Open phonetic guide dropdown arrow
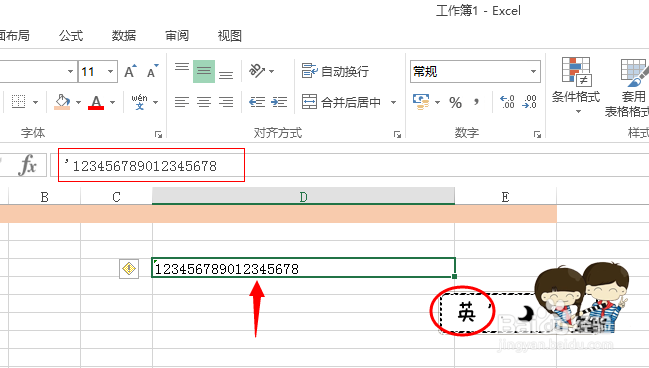The width and height of the screenshot is (649, 368). pyautogui.click(x=156, y=102)
